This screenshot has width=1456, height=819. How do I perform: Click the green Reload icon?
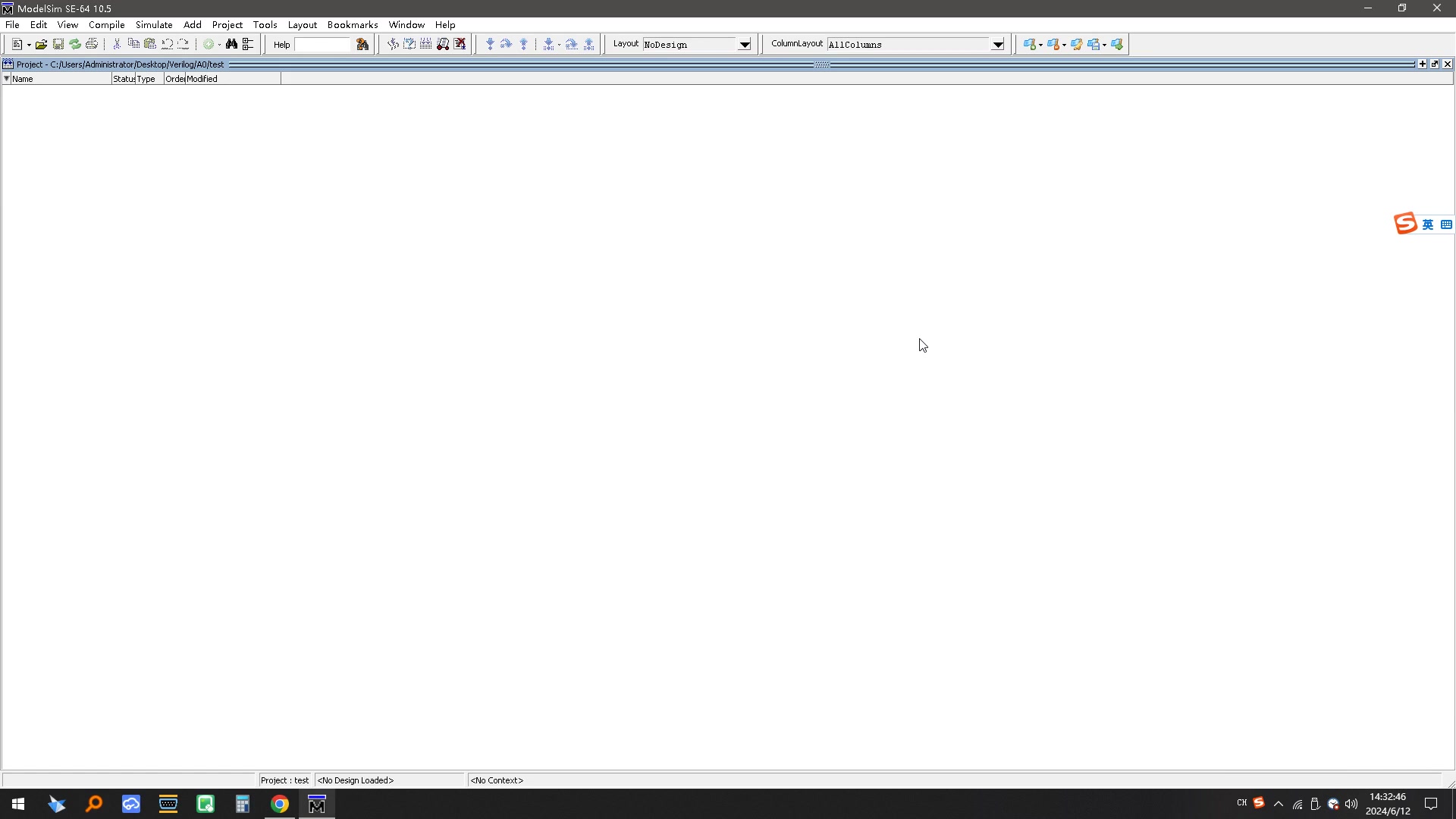(x=75, y=45)
